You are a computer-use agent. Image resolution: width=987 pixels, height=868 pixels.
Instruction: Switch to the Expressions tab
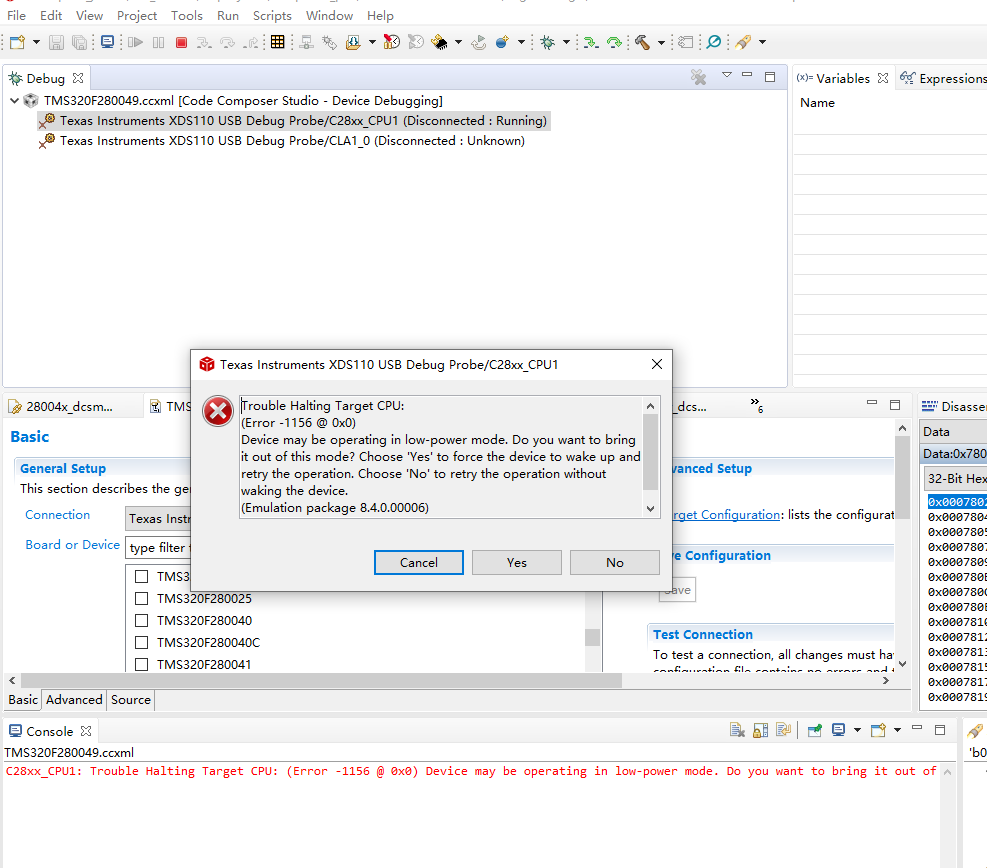pyautogui.click(x=944, y=78)
